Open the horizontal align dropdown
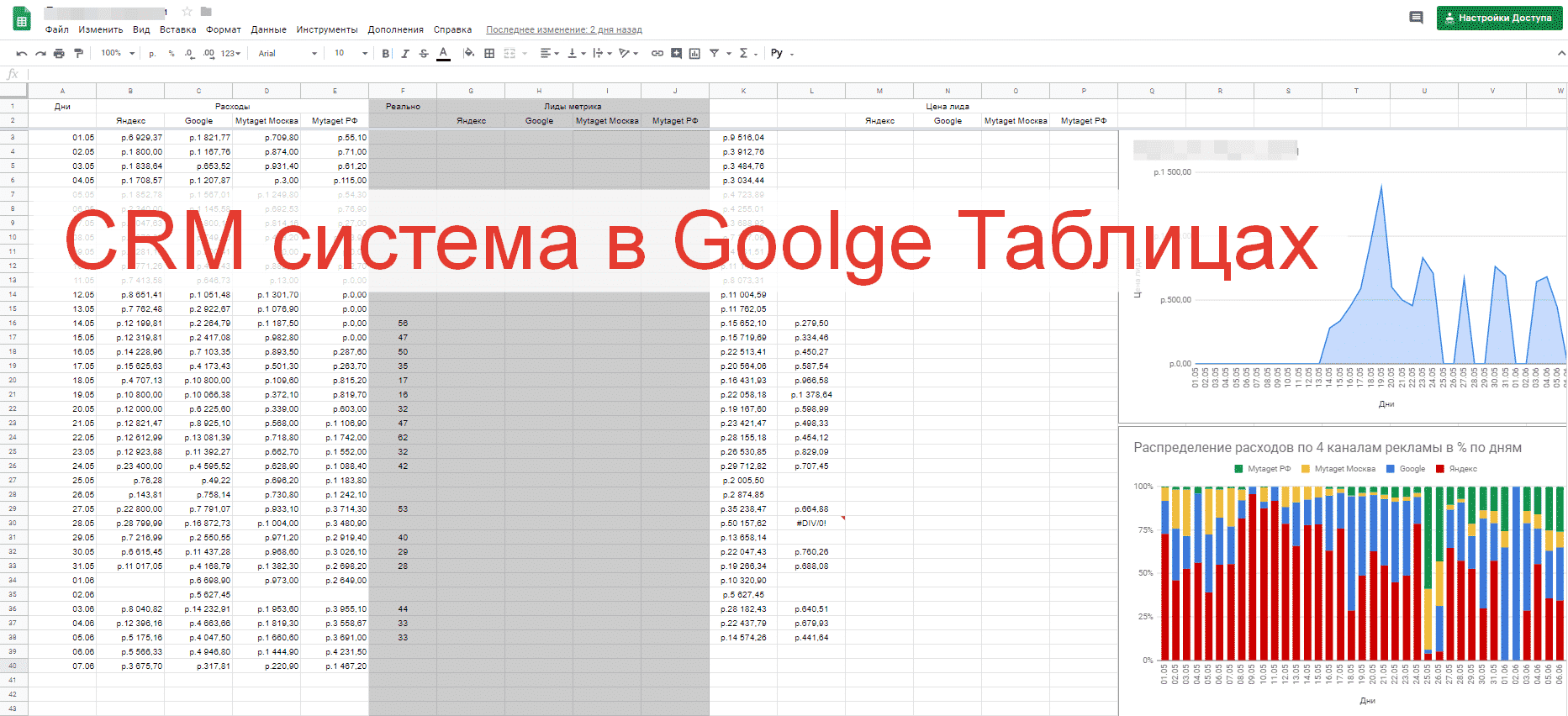The width and height of the screenshot is (1568, 716). (x=550, y=53)
